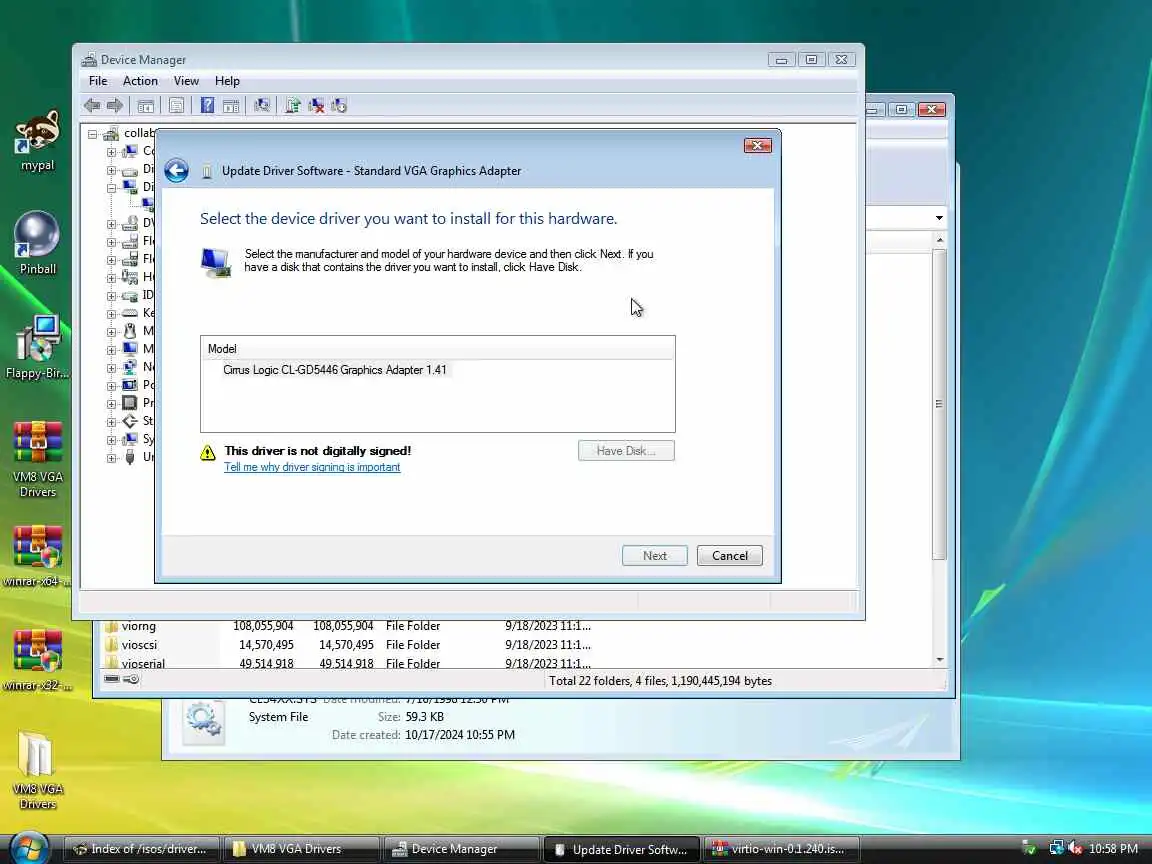
Task: Click the Properties toolbar icon in Device Manager
Action: coord(176,106)
